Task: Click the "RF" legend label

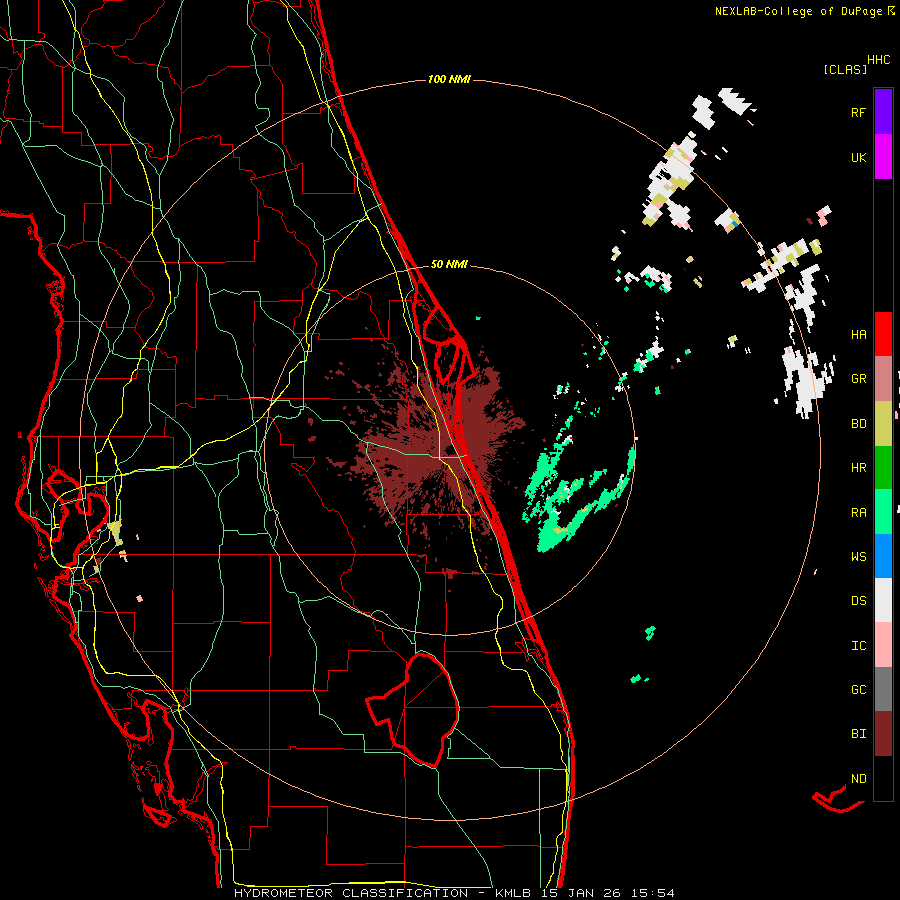Action: [858, 112]
